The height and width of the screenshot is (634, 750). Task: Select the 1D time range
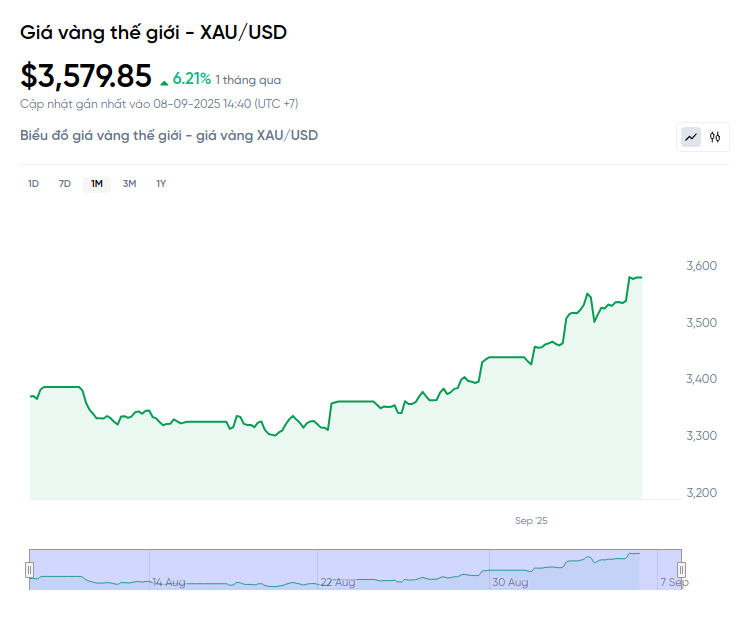coord(33,183)
